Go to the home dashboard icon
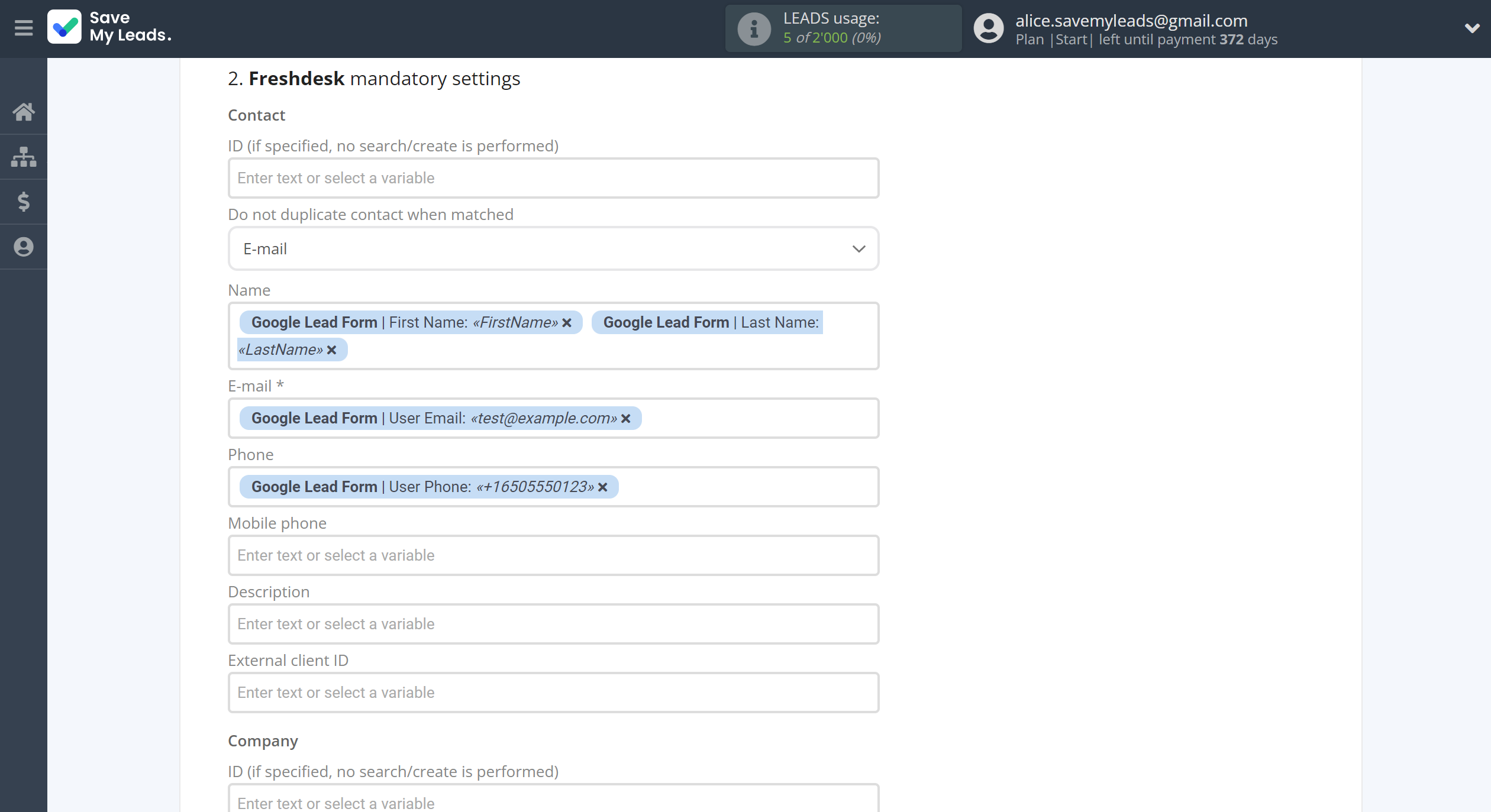This screenshot has width=1491, height=812. (x=24, y=112)
